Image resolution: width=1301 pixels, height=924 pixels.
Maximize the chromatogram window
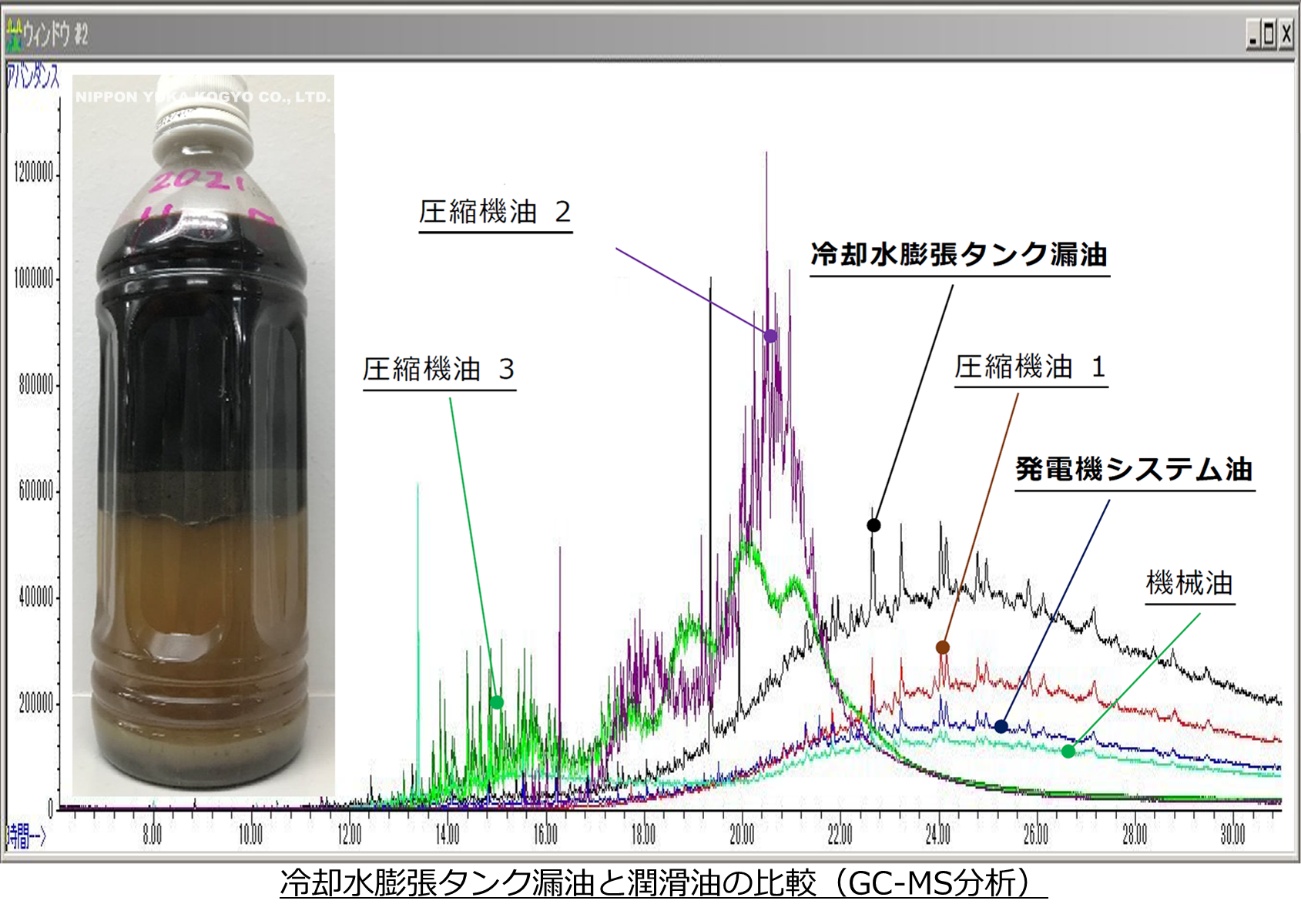[x=1269, y=35]
